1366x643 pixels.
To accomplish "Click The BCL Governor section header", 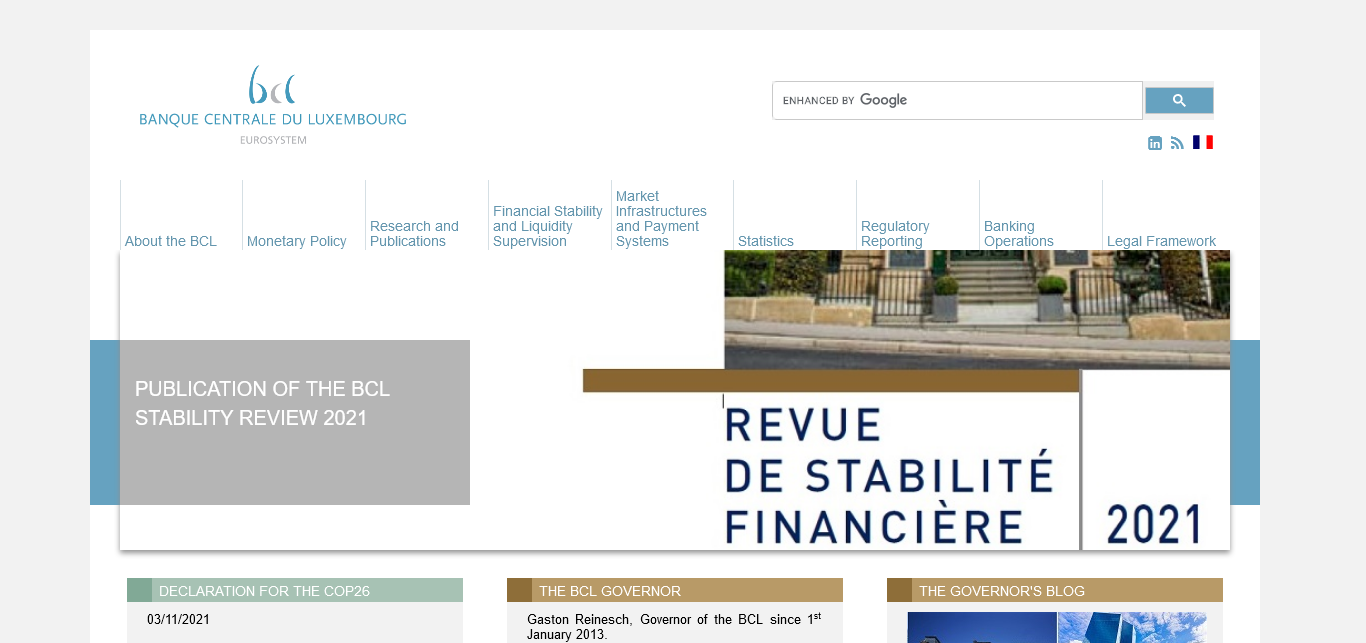I will point(610,591).
